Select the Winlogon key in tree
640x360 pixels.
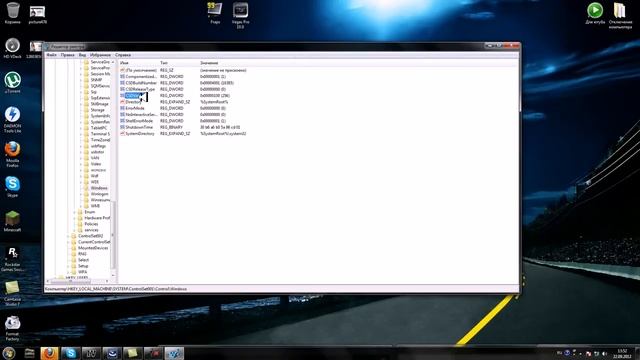pos(100,194)
